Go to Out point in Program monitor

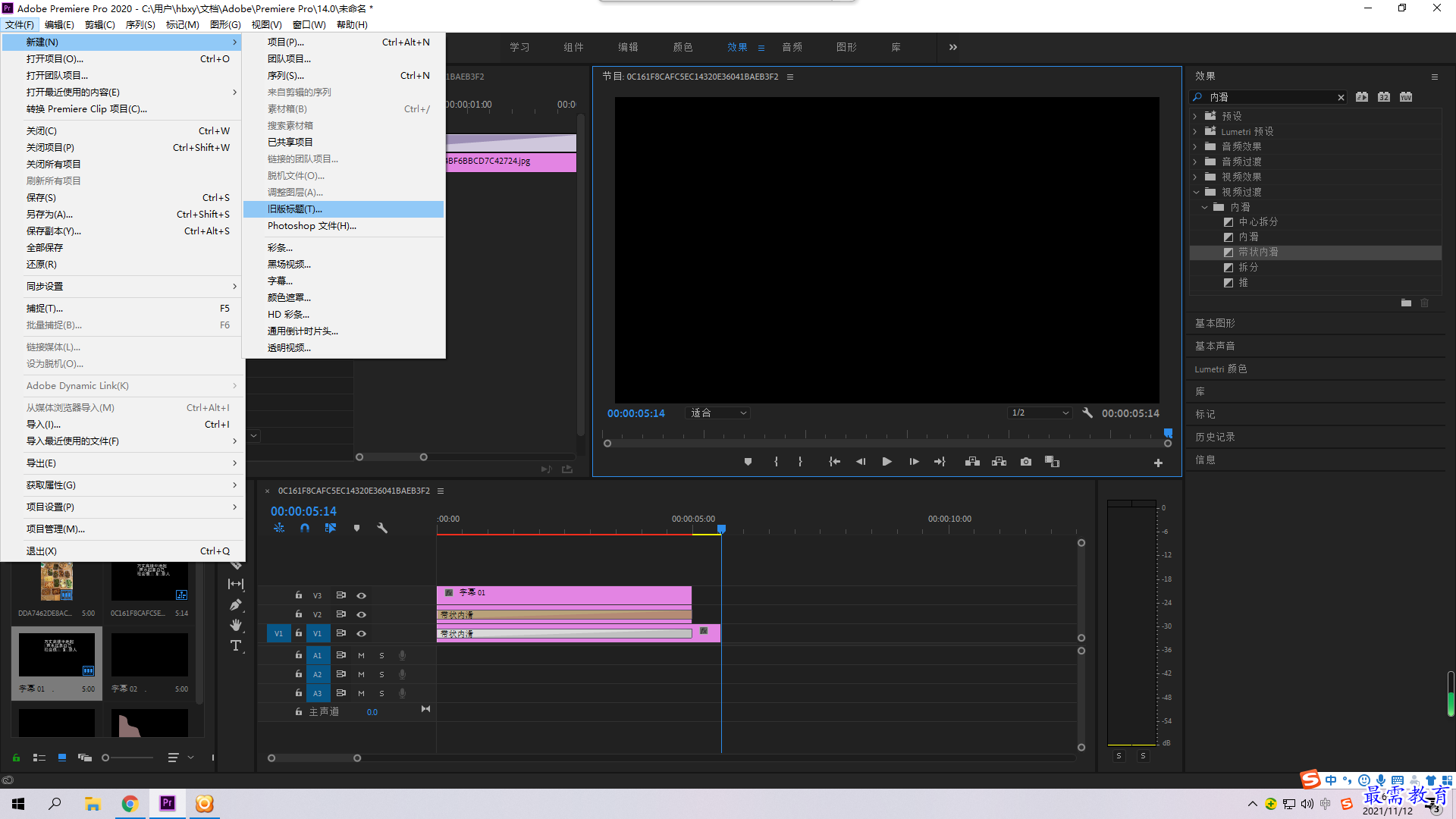pyautogui.click(x=940, y=462)
